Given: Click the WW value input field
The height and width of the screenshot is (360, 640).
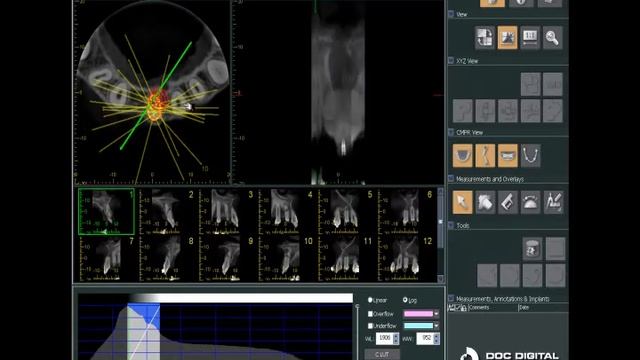Looking at the screenshot, I should click(x=425, y=338).
